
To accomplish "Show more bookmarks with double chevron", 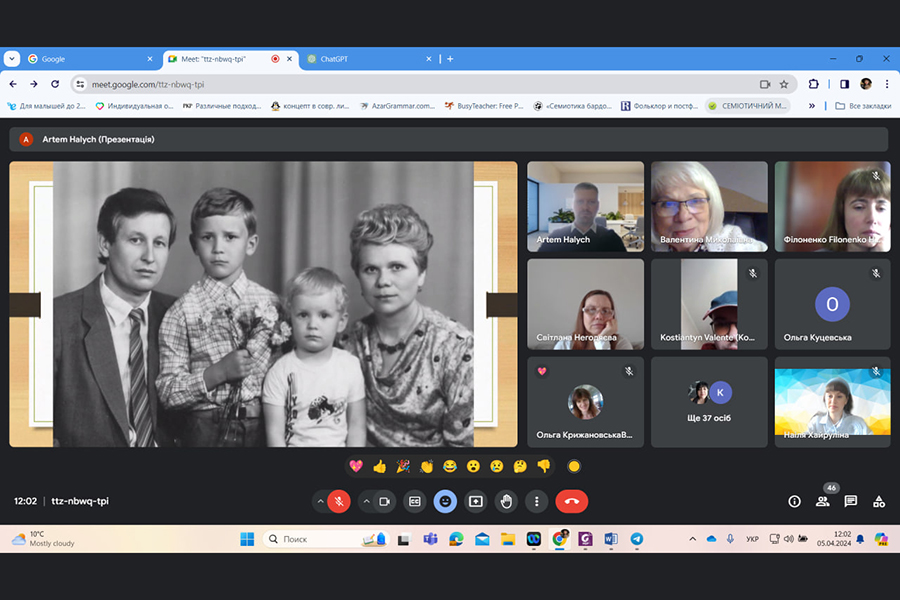I will tap(812, 106).
